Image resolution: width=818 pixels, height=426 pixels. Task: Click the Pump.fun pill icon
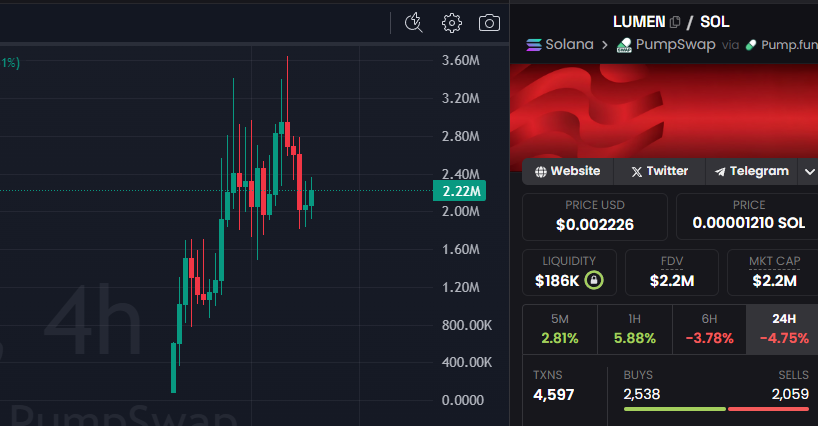tap(751, 45)
